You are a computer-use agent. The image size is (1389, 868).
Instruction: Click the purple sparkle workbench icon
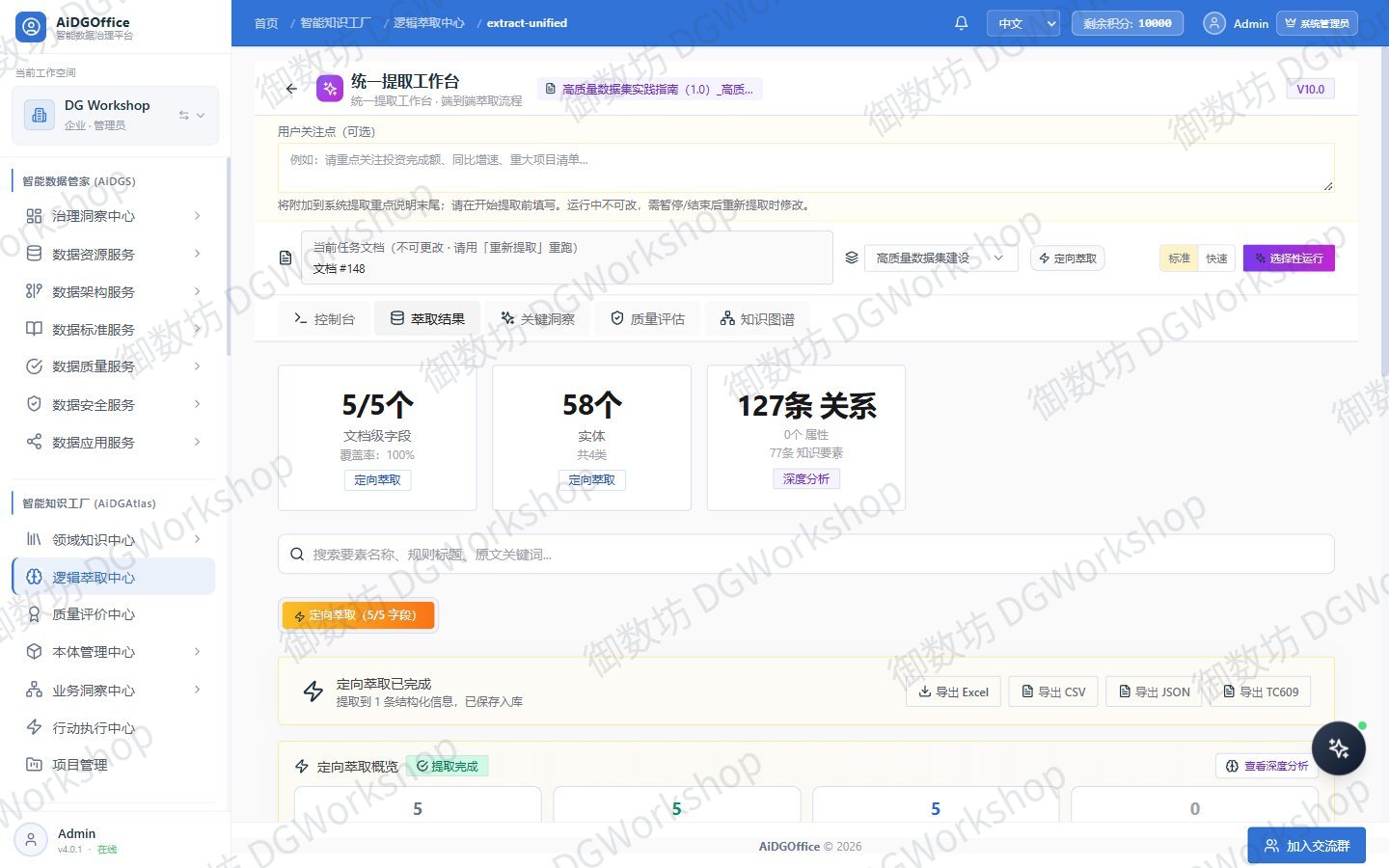(330, 89)
